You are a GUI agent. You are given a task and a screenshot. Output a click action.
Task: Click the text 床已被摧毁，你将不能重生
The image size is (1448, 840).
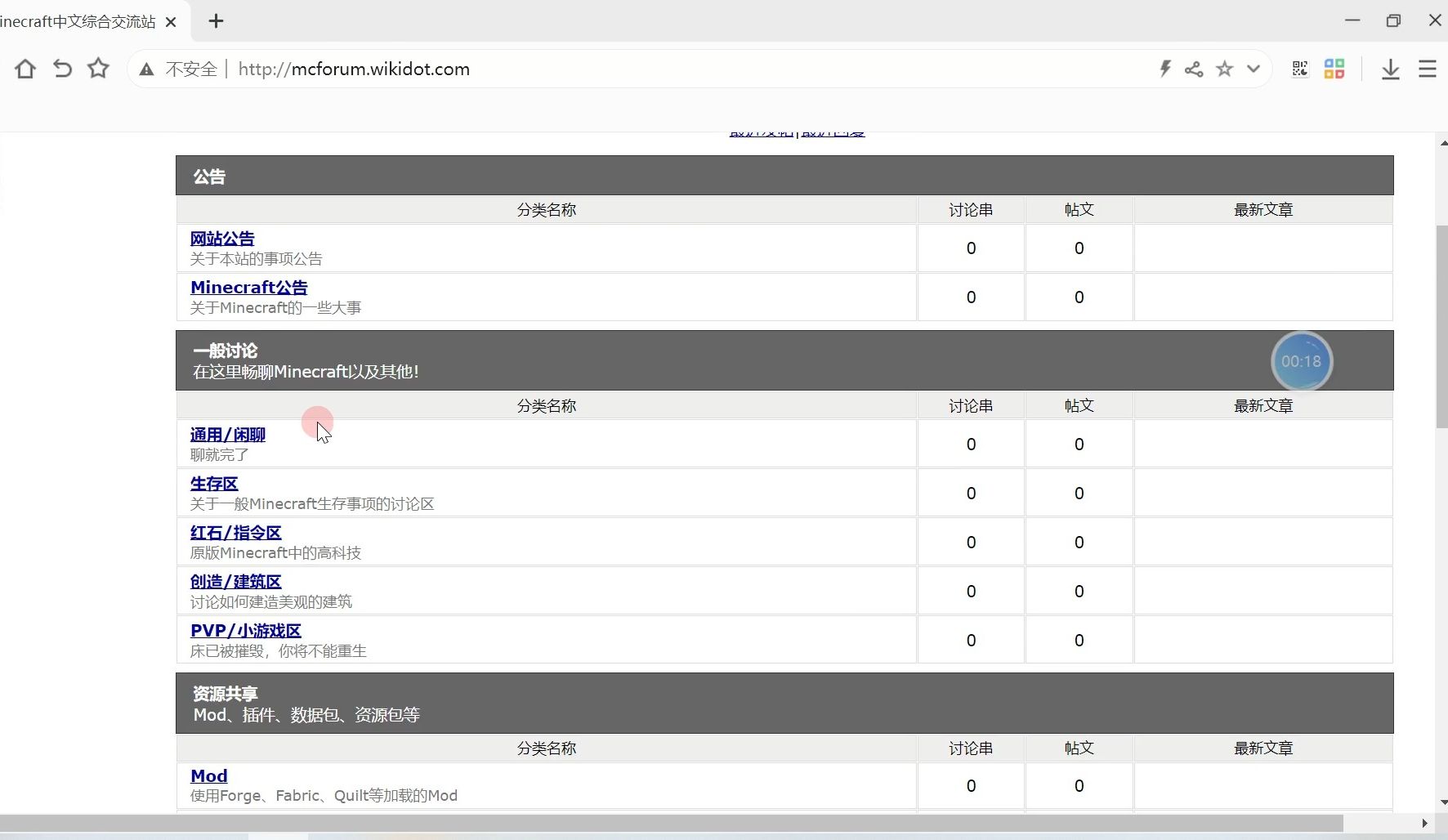click(279, 651)
